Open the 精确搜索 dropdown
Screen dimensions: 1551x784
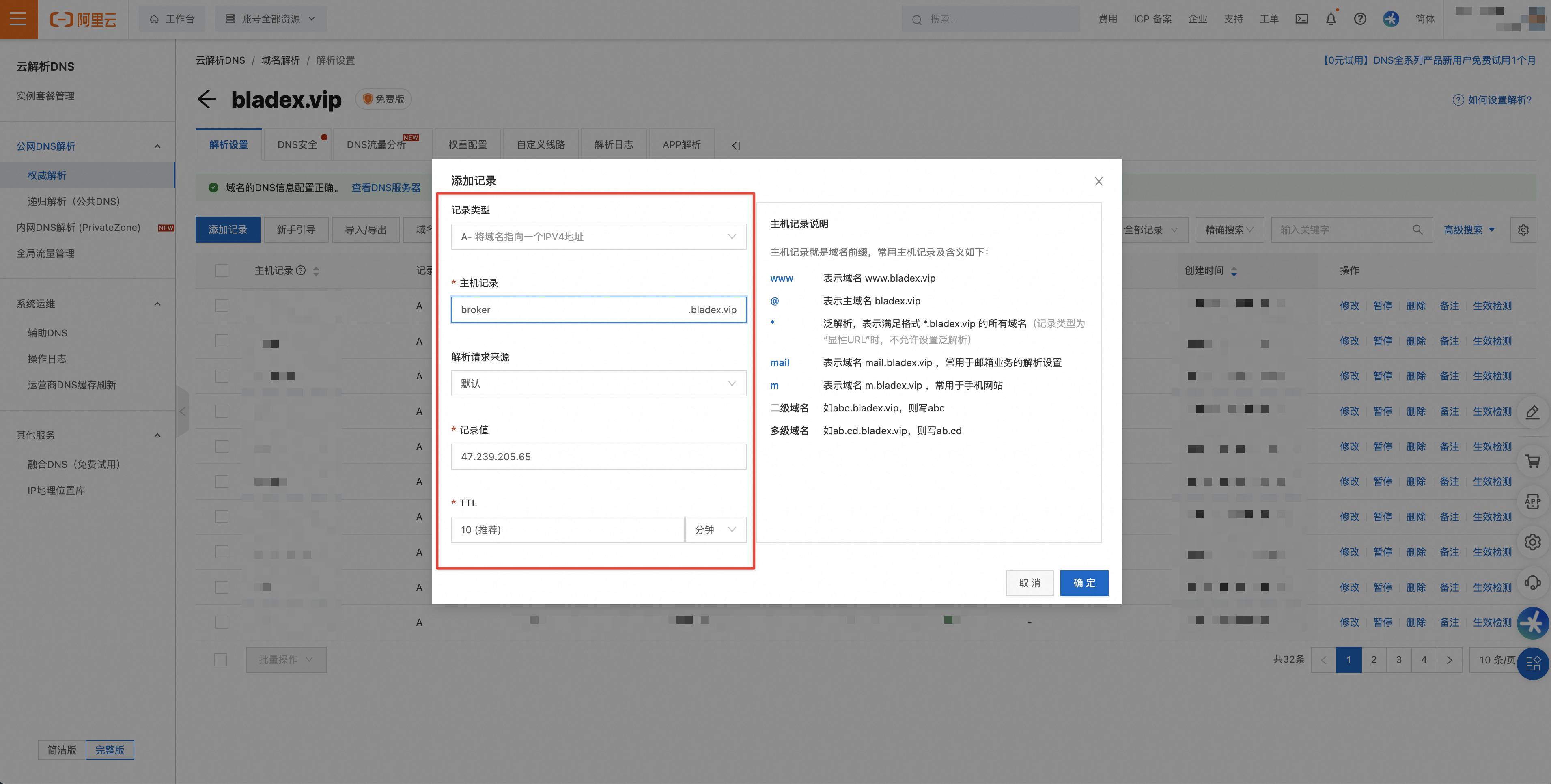[1229, 229]
